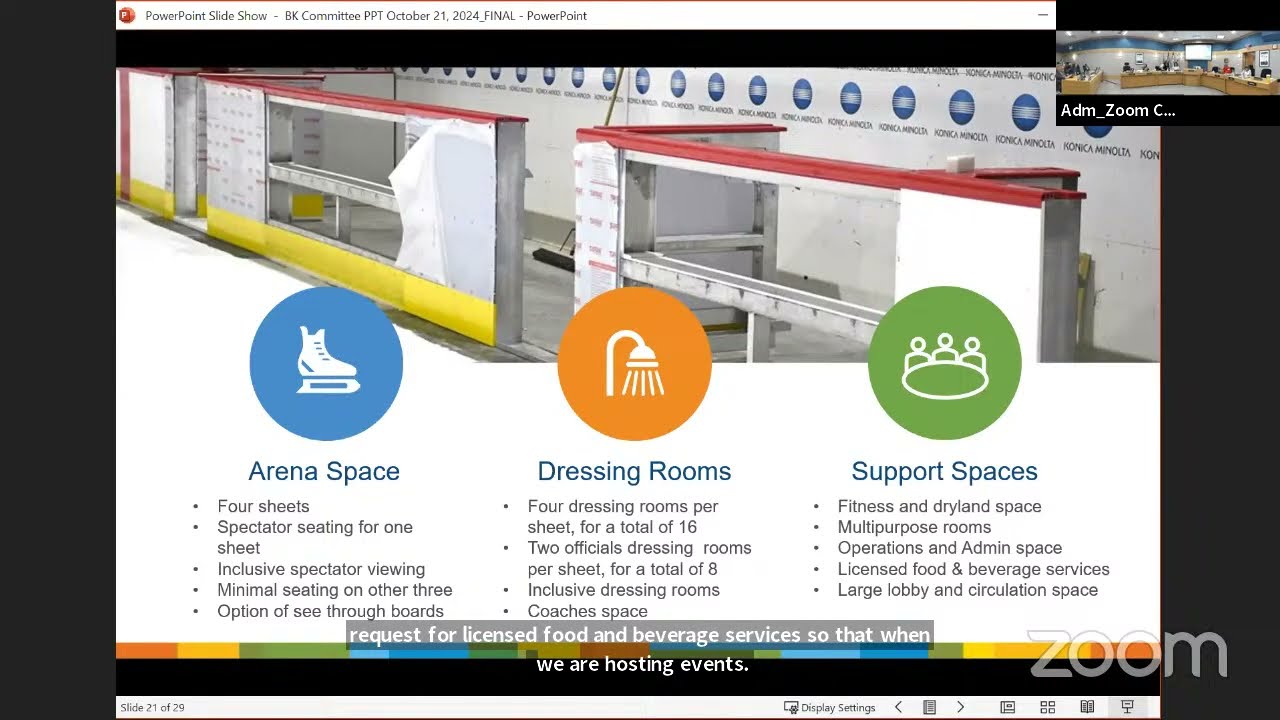Switch to Reading View icon
Image resolution: width=1280 pixels, height=720 pixels.
1087,707
